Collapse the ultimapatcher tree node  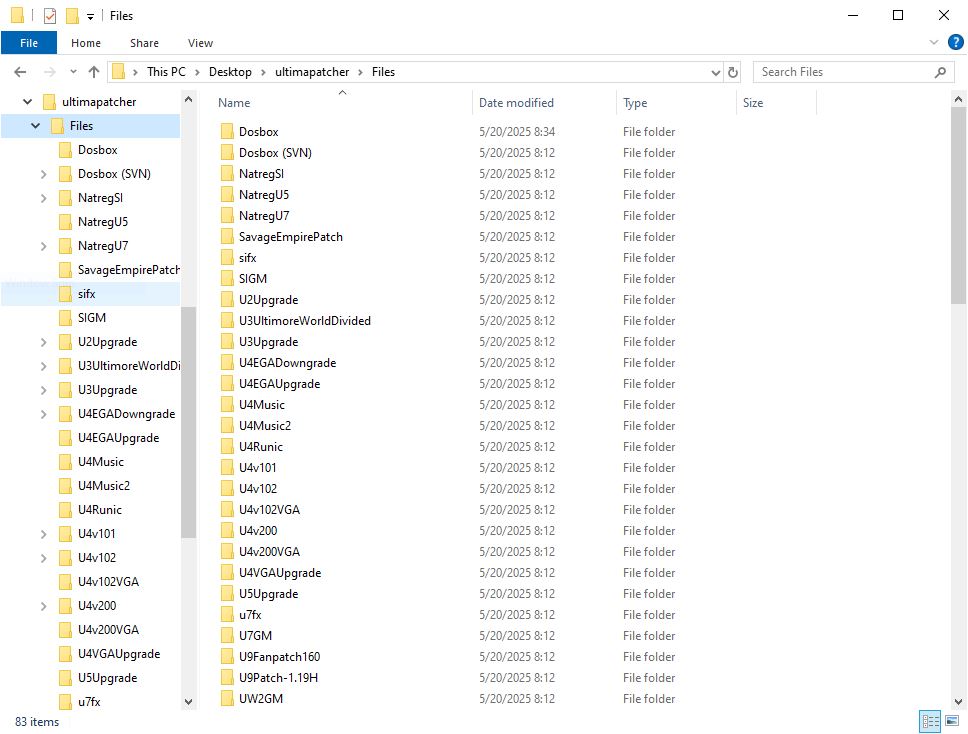coord(27,102)
